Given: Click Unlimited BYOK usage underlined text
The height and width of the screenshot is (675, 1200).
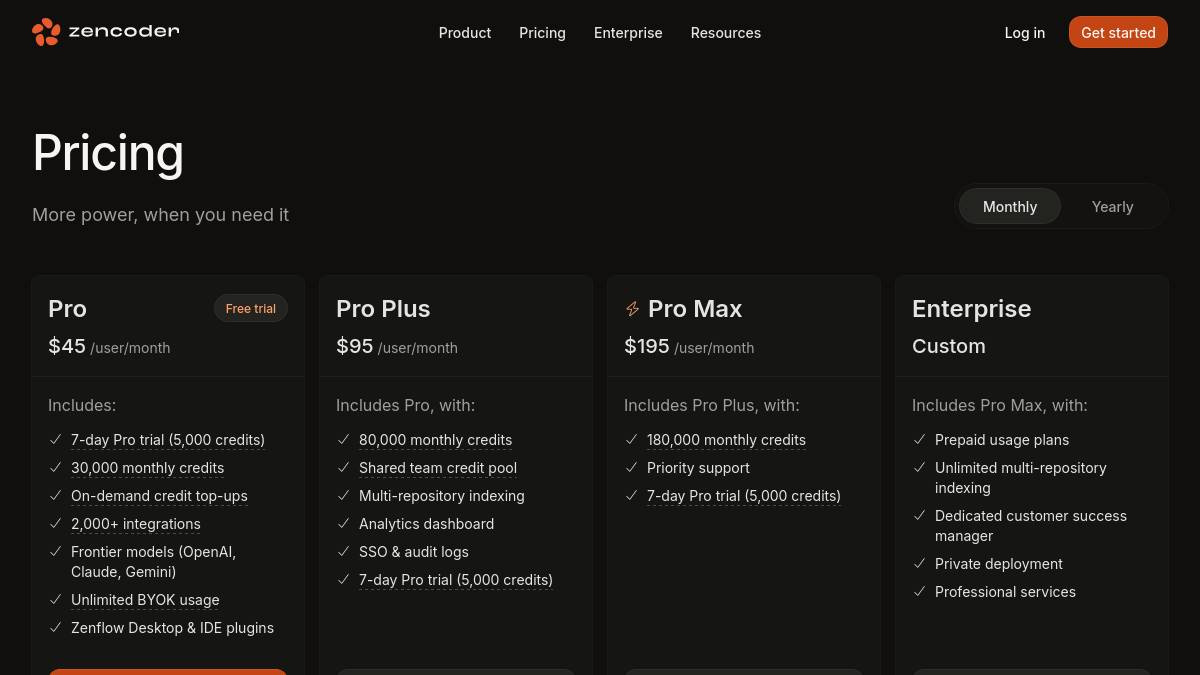Looking at the screenshot, I should (x=145, y=600).
